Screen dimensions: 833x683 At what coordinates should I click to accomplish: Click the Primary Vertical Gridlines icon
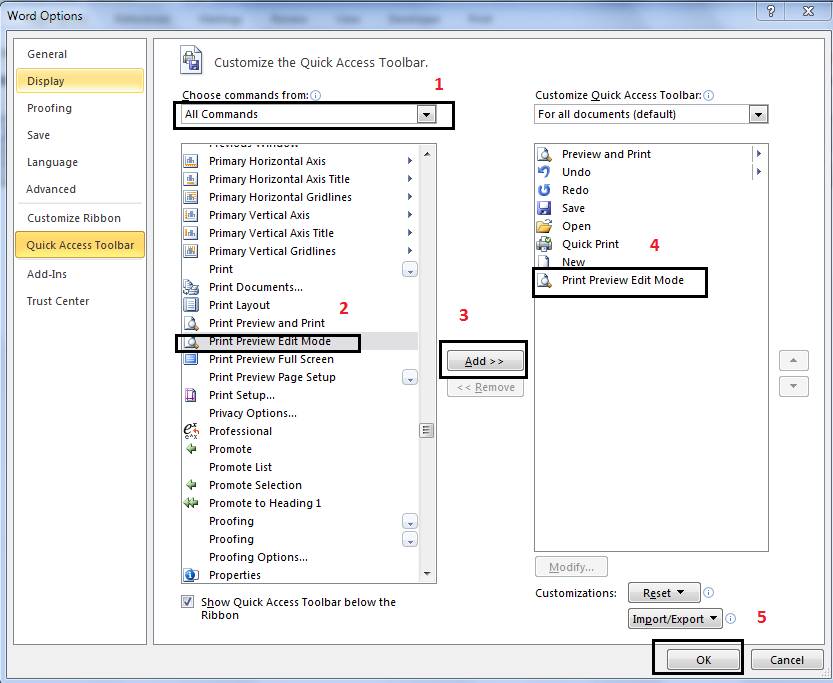191,251
